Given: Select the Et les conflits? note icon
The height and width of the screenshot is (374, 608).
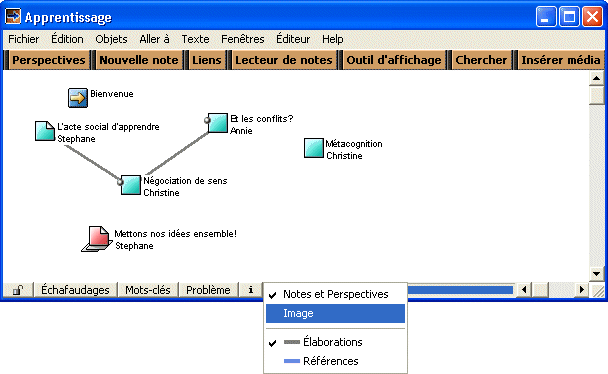Looking at the screenshot, I should tap(218, 123).
